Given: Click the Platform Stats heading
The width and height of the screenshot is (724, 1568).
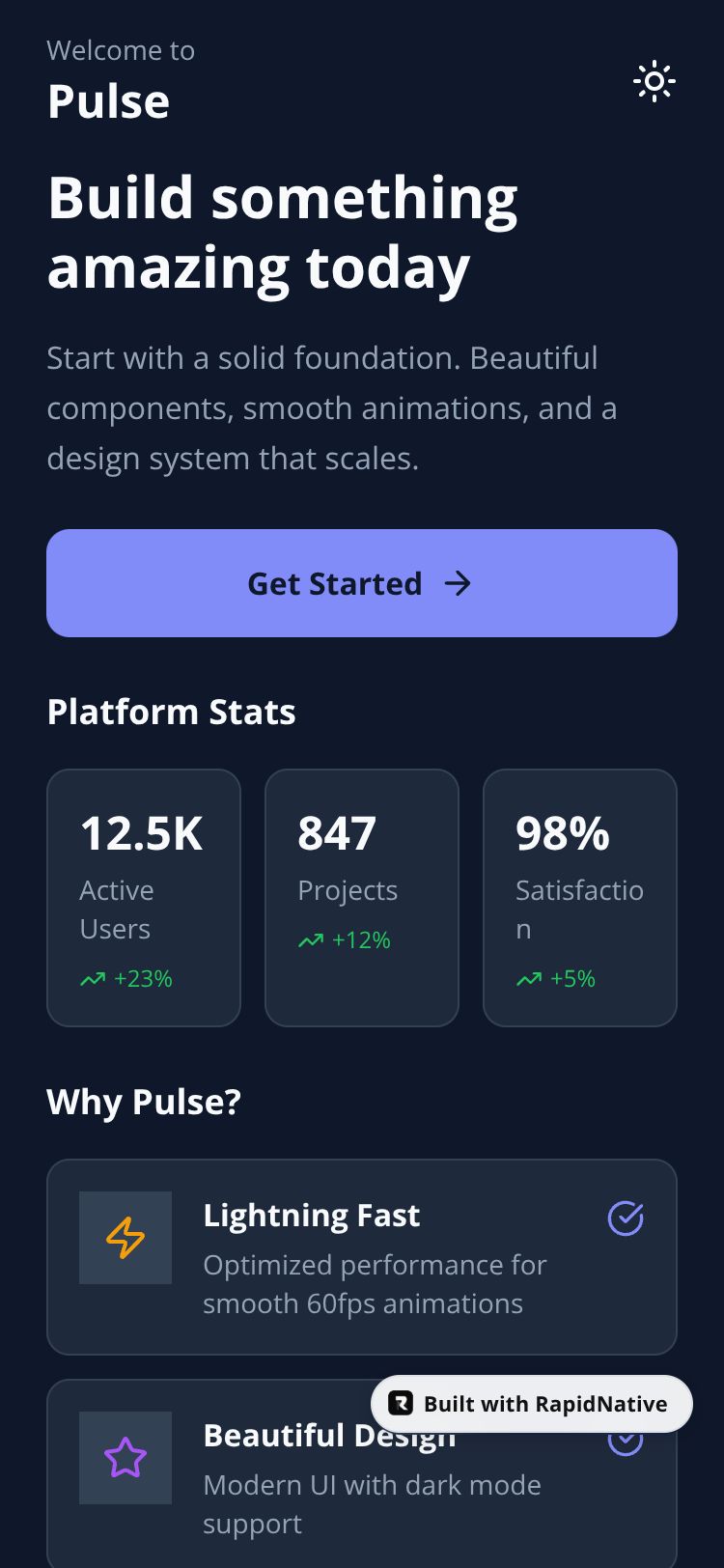Looking at the screenshot, I should click(171, 713).
